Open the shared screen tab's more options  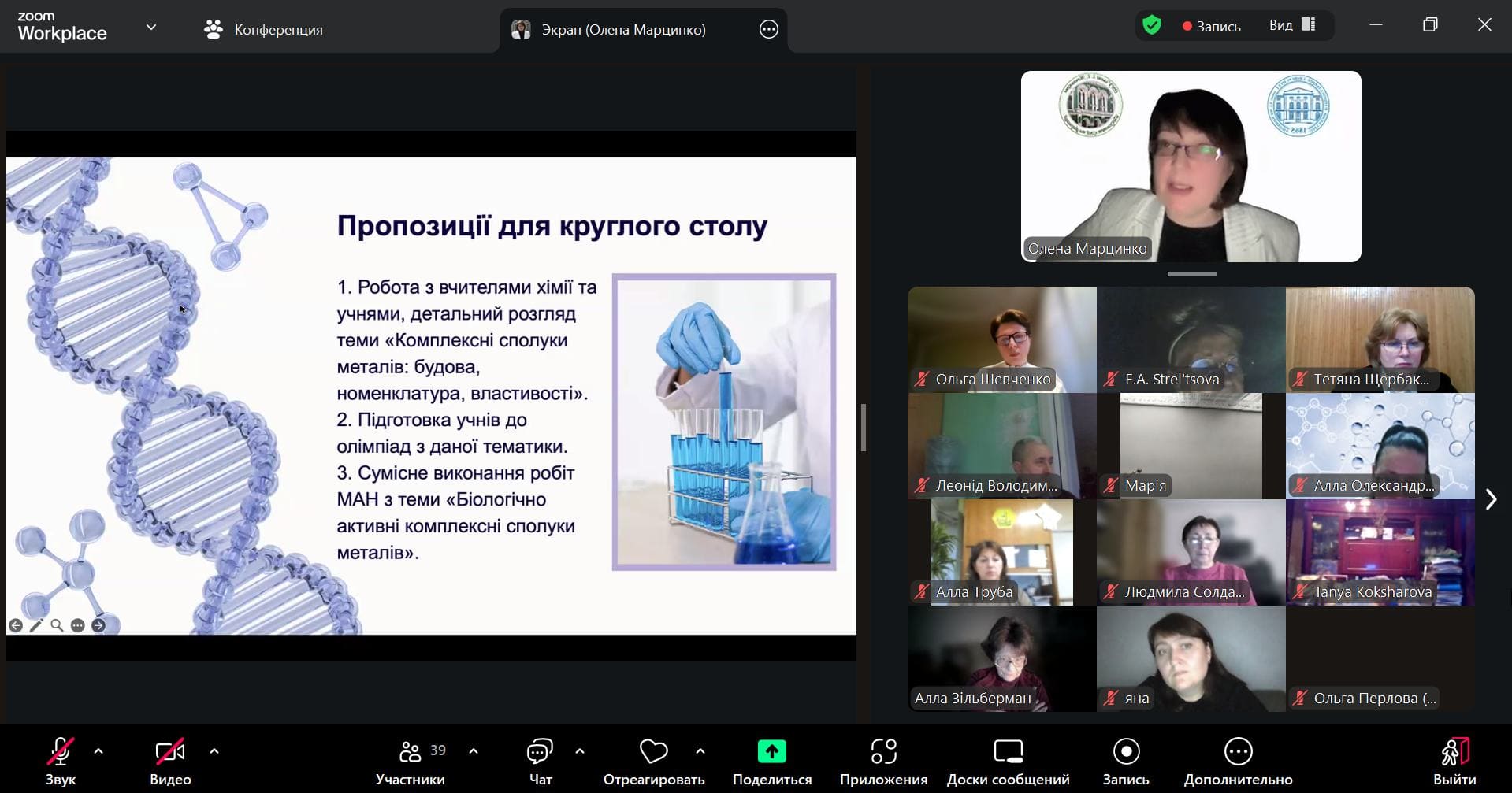click(x=768, y=30)
